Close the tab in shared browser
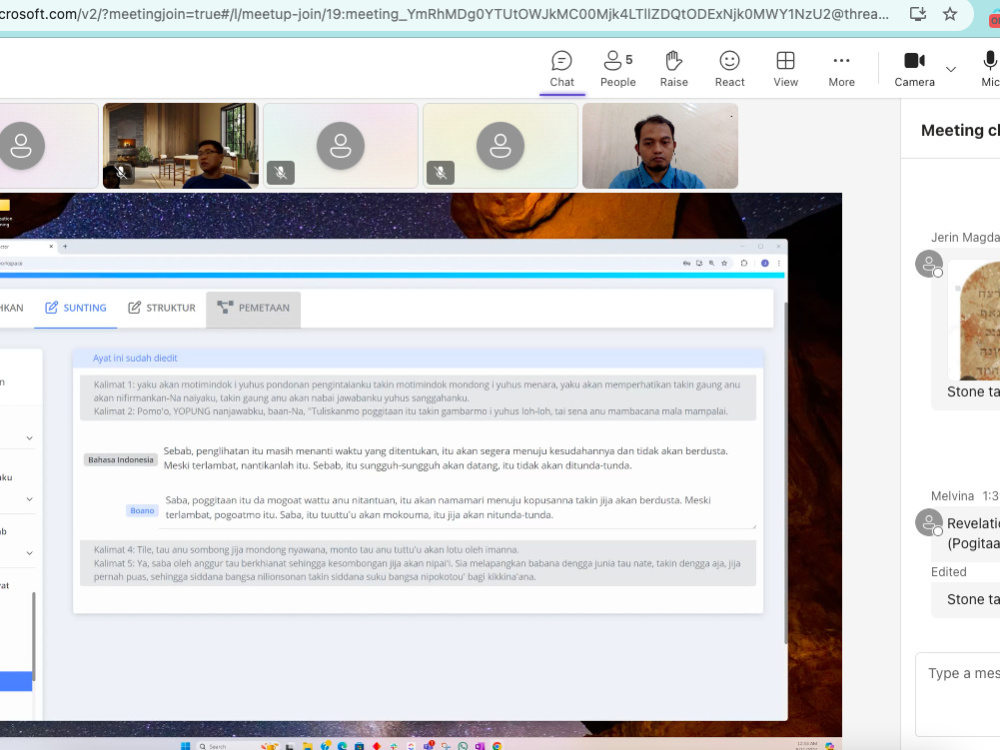This screenshot has height=750, width=1000. (51, 246)
